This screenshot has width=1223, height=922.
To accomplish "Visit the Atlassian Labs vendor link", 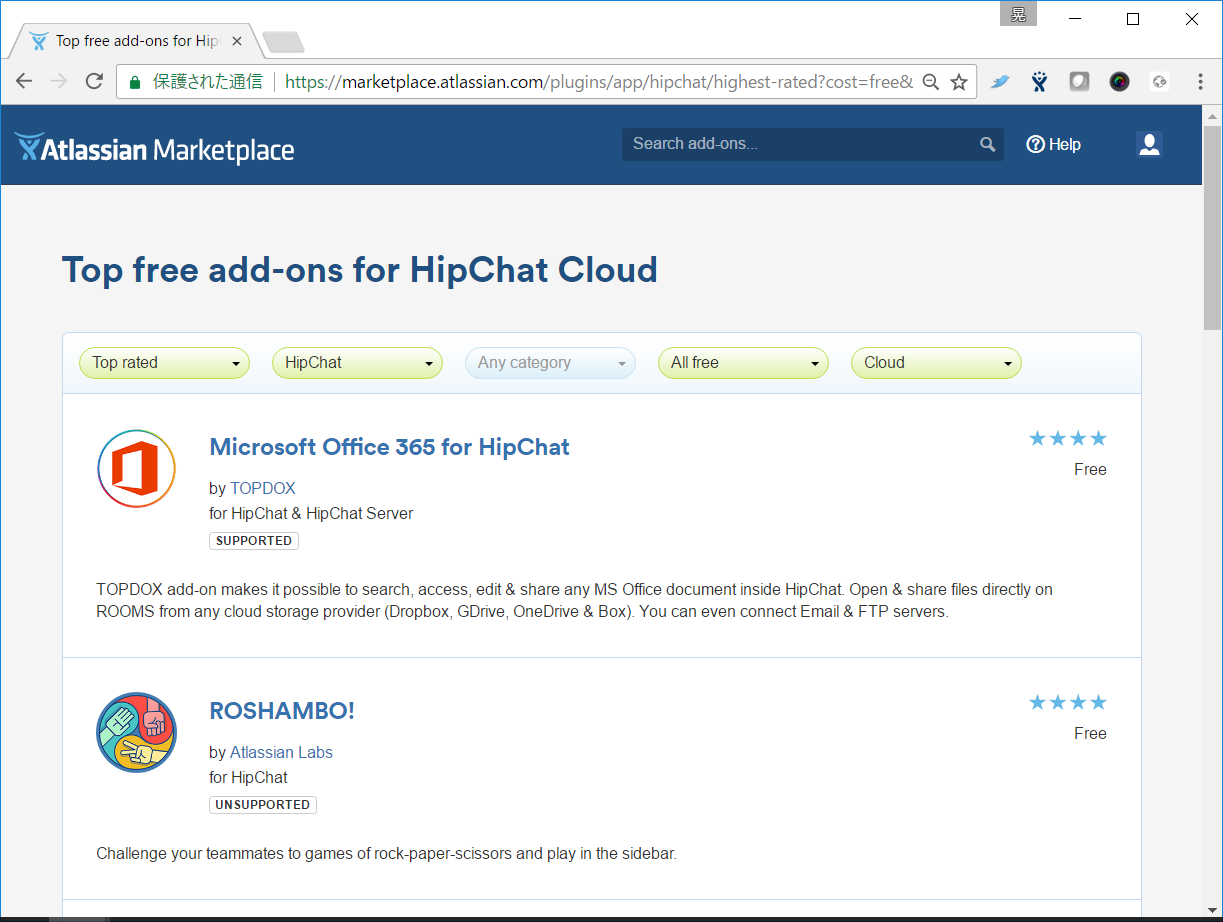I will coord(281,752).
